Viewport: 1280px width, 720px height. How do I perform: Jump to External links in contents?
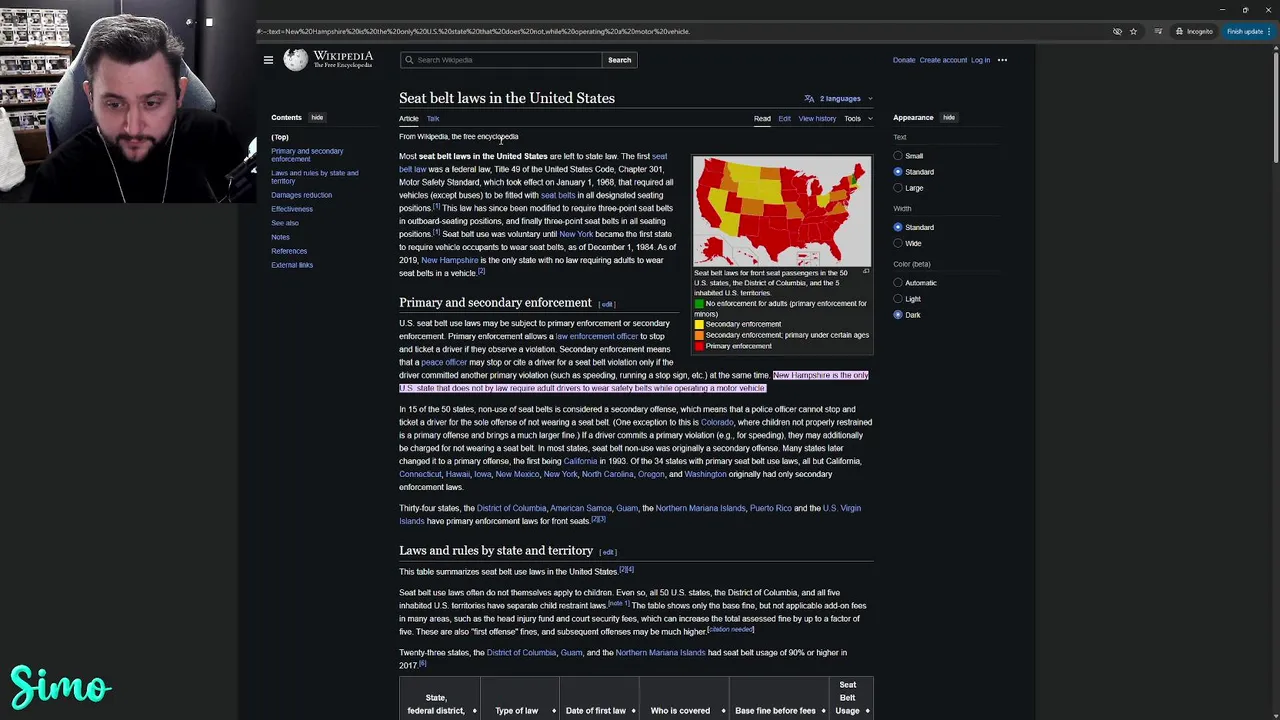[292, 265]
